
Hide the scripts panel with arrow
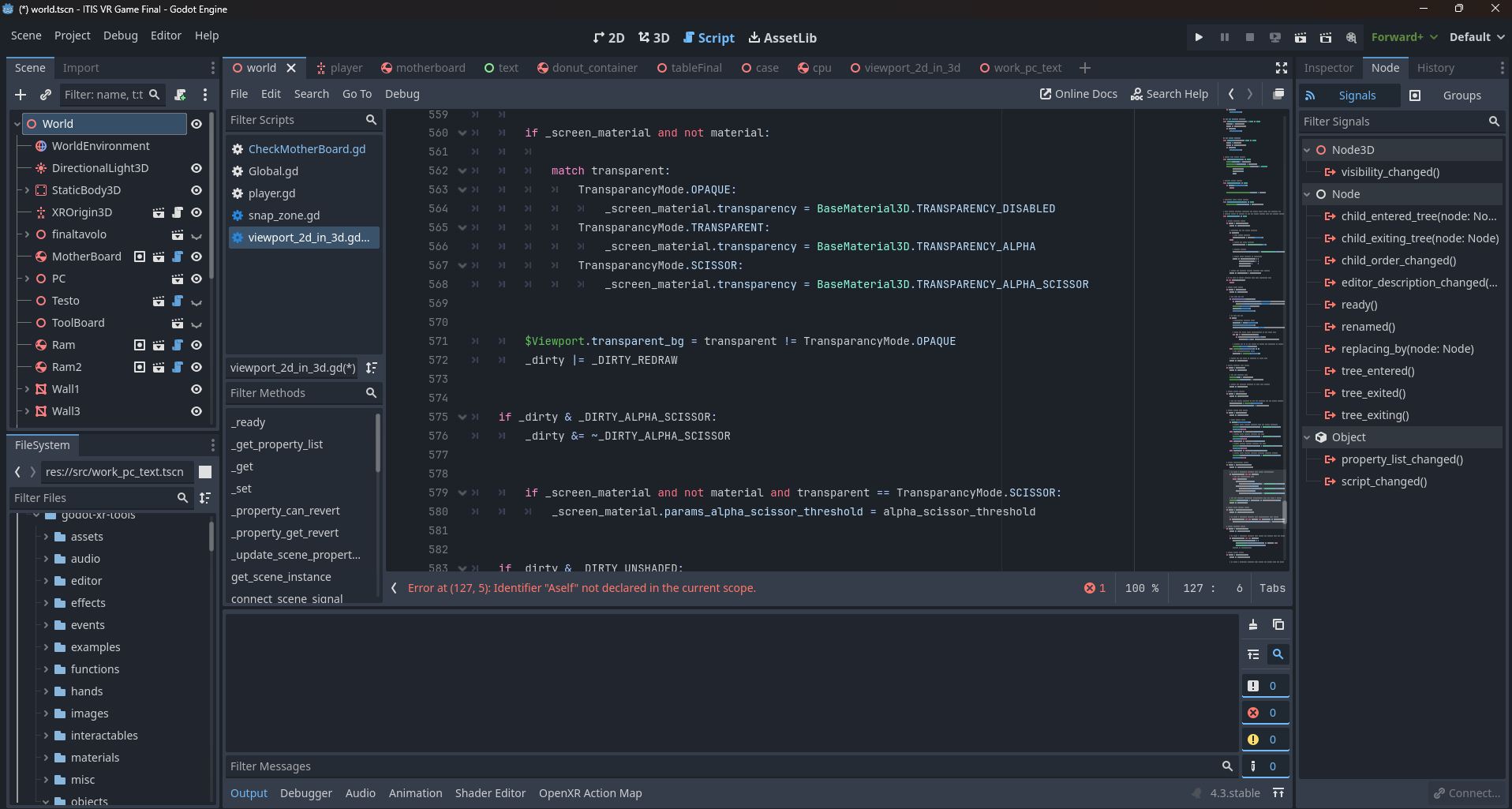click(x=394, y=588)
